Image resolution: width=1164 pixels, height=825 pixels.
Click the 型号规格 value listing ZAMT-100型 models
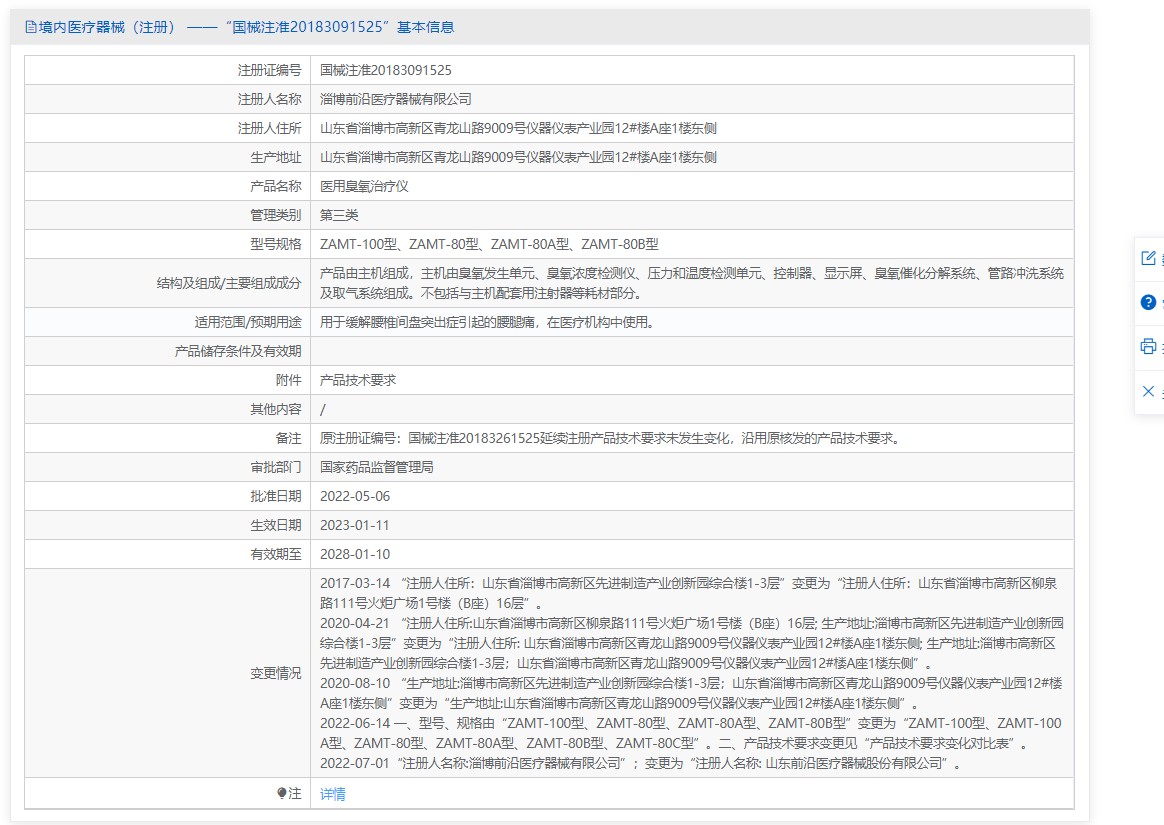click(489, 244)
